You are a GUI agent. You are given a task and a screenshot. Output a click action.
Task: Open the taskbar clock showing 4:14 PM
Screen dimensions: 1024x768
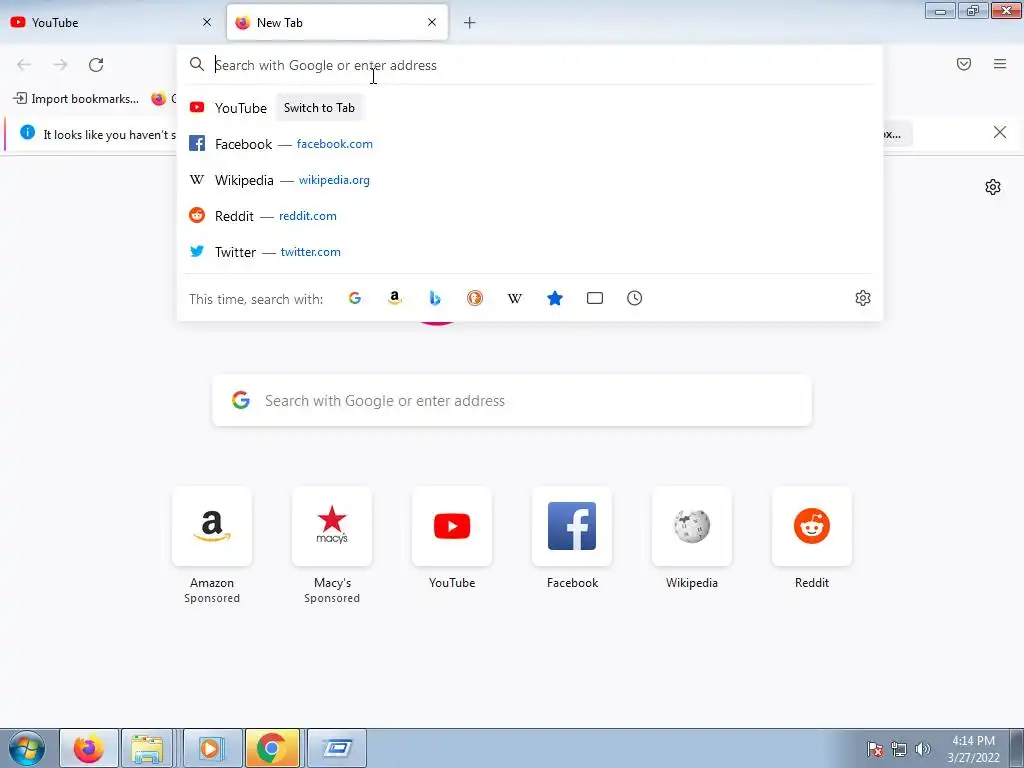[x=974, y=749]
